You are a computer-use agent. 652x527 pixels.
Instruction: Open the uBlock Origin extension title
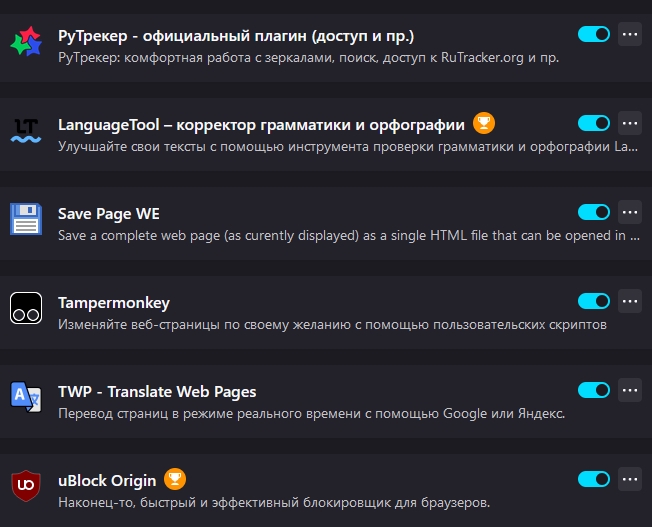coord(107,481)
